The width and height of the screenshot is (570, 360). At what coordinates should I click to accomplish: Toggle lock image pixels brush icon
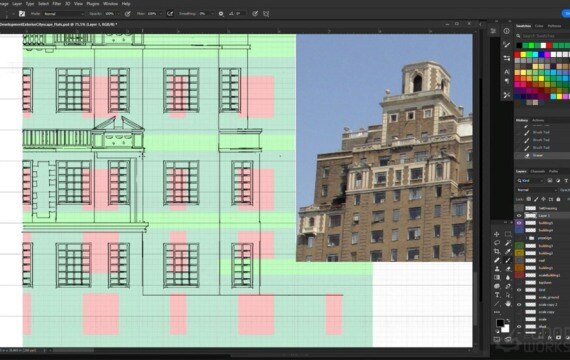tap(536, 199)
